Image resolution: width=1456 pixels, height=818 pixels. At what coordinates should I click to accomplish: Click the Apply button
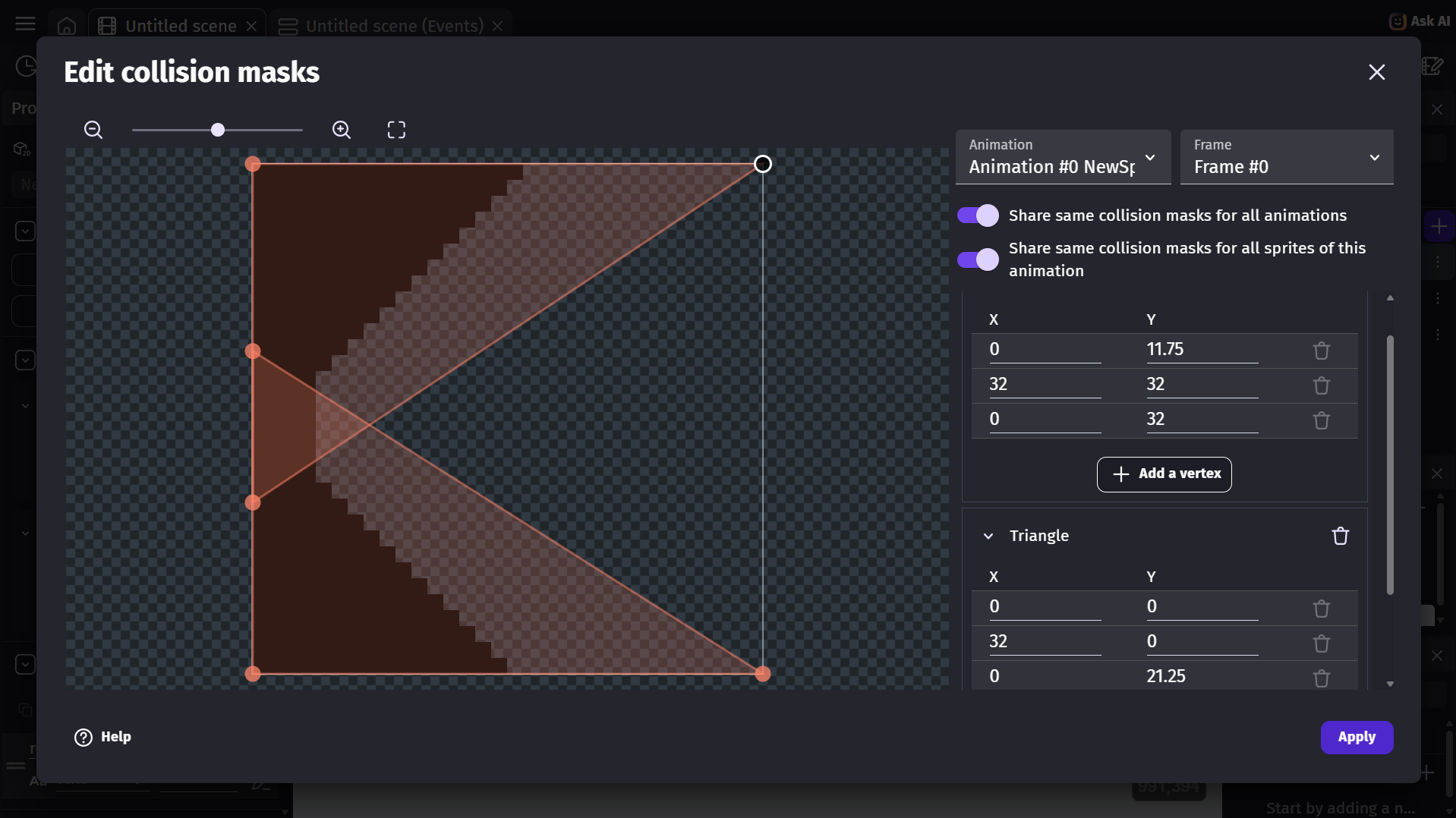[1357, 738]
